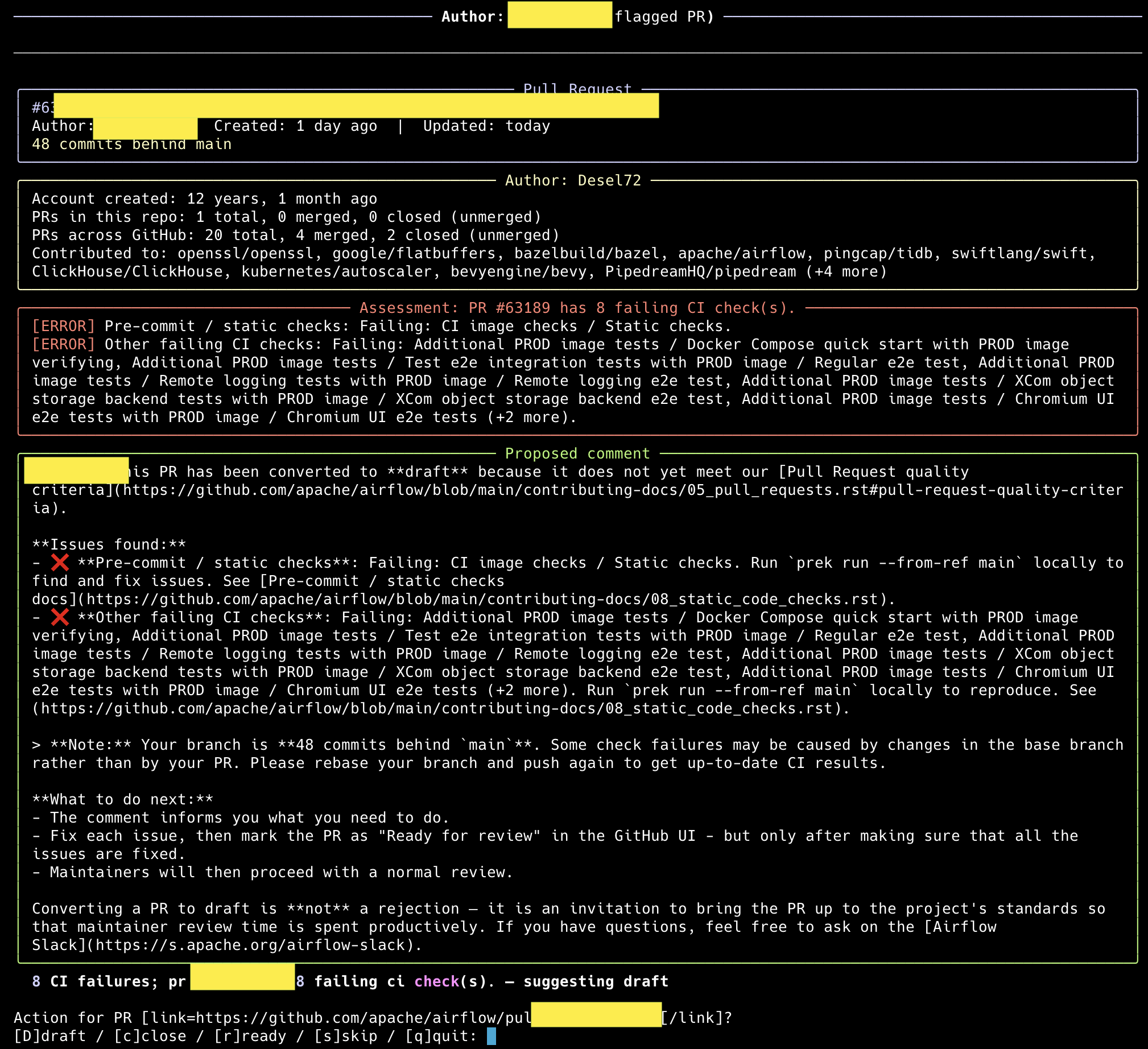Pick the [q]quit action option
The width and height of the screenshot is (1148, 1049).
(x=437, y=1036)
